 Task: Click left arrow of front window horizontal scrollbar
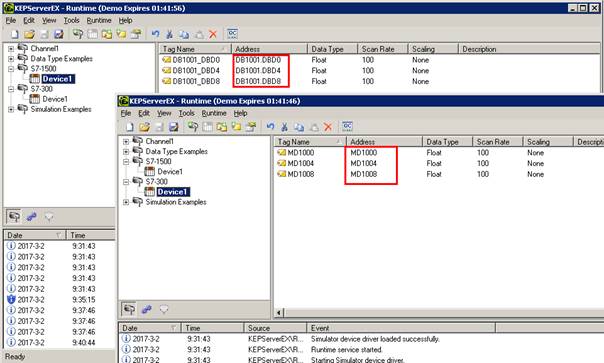280,313
